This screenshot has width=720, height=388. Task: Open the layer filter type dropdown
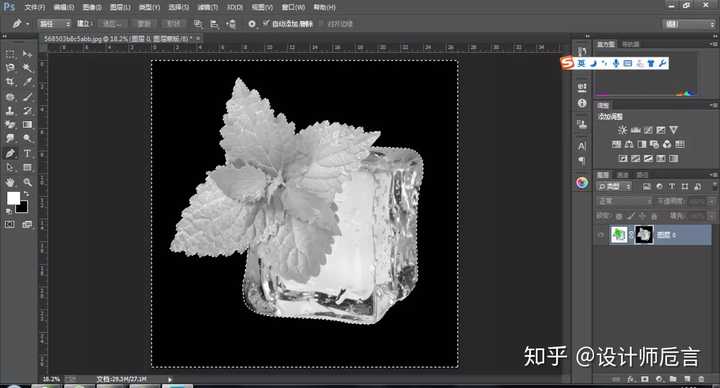[x=615, y=186]
